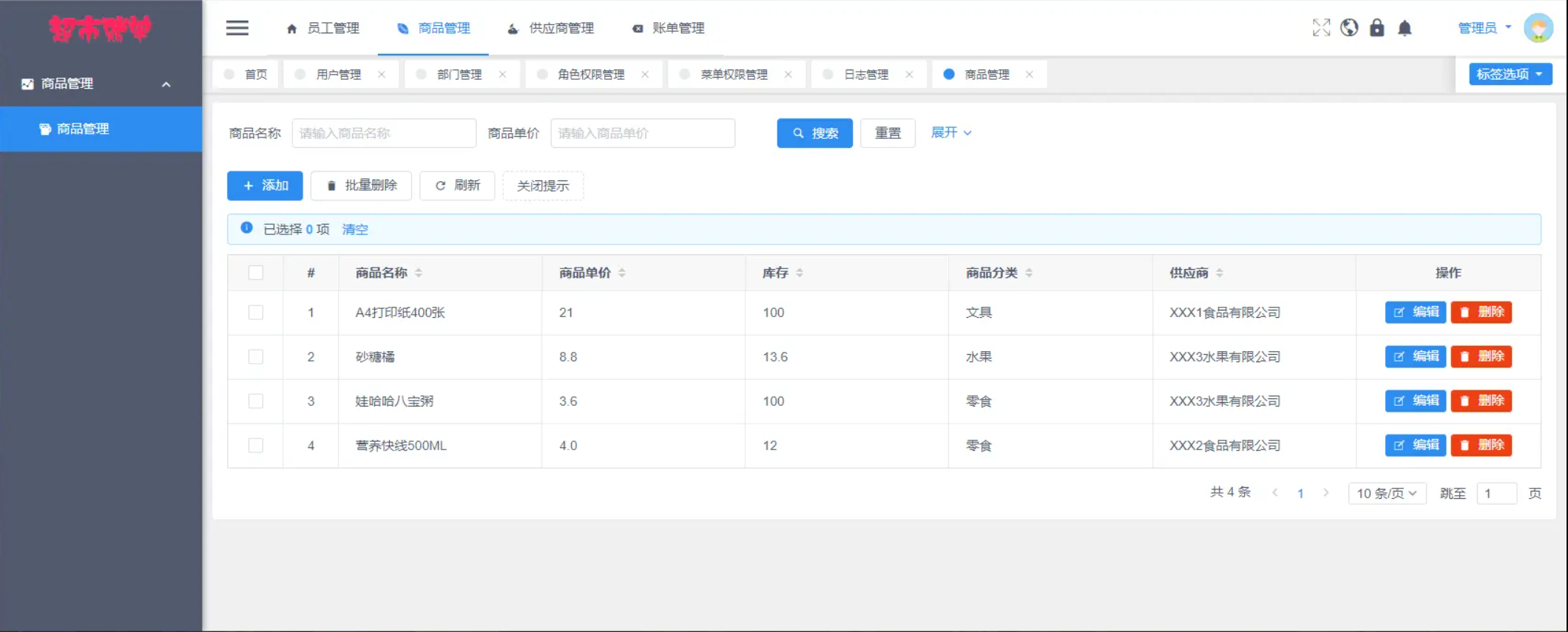Open the 用户管理 tab
The height and width of the screenshot is (632, 1568).
(338, 75)
